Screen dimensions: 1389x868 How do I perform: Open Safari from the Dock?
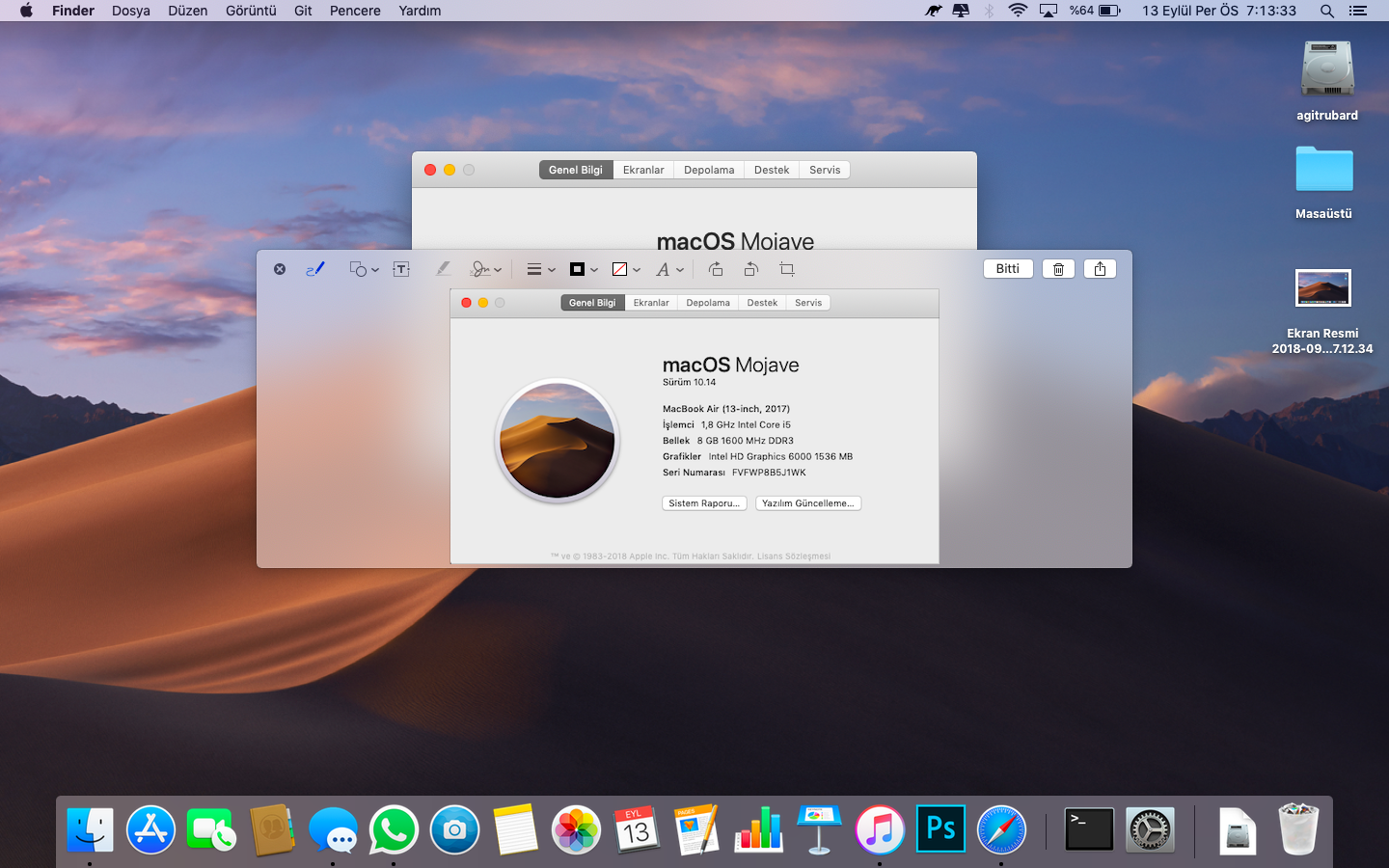coord(1001,830)
